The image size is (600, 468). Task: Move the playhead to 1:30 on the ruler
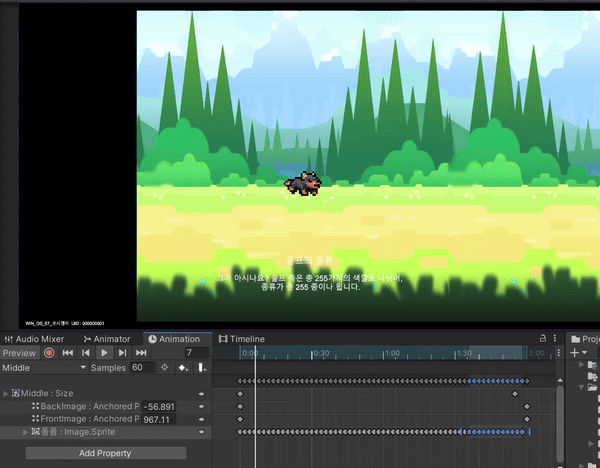tap(455, 353)
